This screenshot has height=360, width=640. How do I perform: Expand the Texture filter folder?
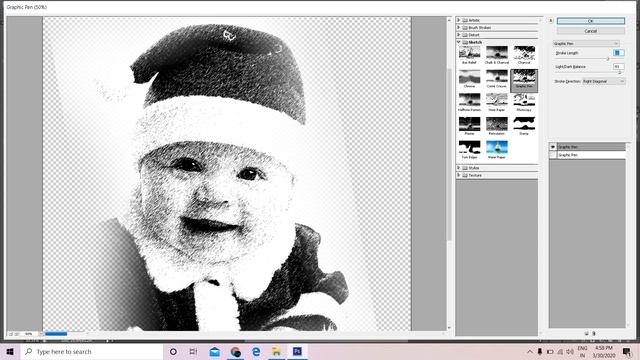coord(459,175)
